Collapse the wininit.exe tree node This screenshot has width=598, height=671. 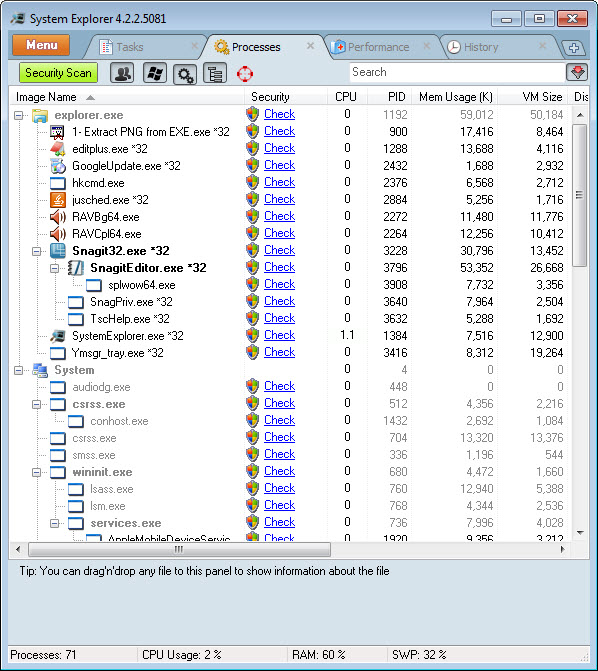37,472
